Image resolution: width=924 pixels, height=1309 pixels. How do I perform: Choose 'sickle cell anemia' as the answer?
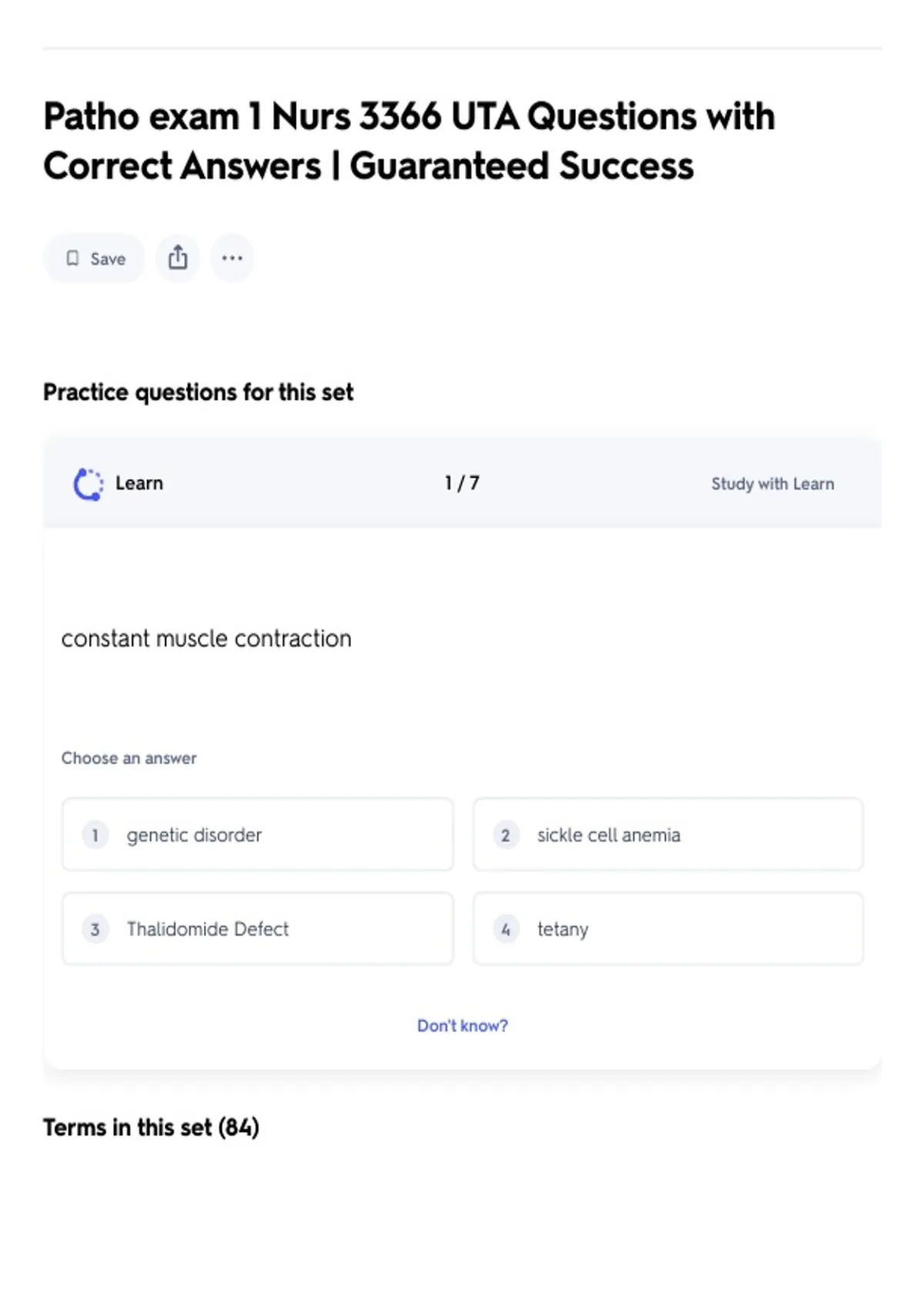pos(668,835)
